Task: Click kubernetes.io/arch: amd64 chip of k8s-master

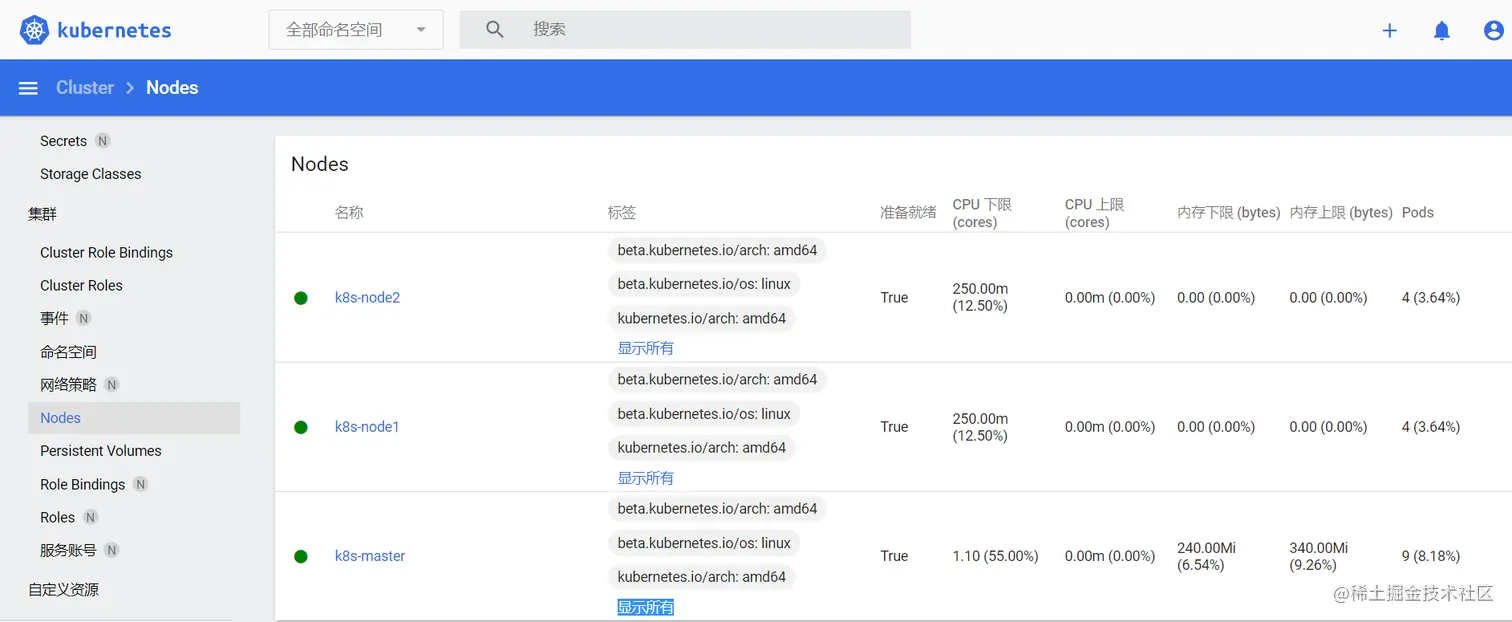Action: 702,577
